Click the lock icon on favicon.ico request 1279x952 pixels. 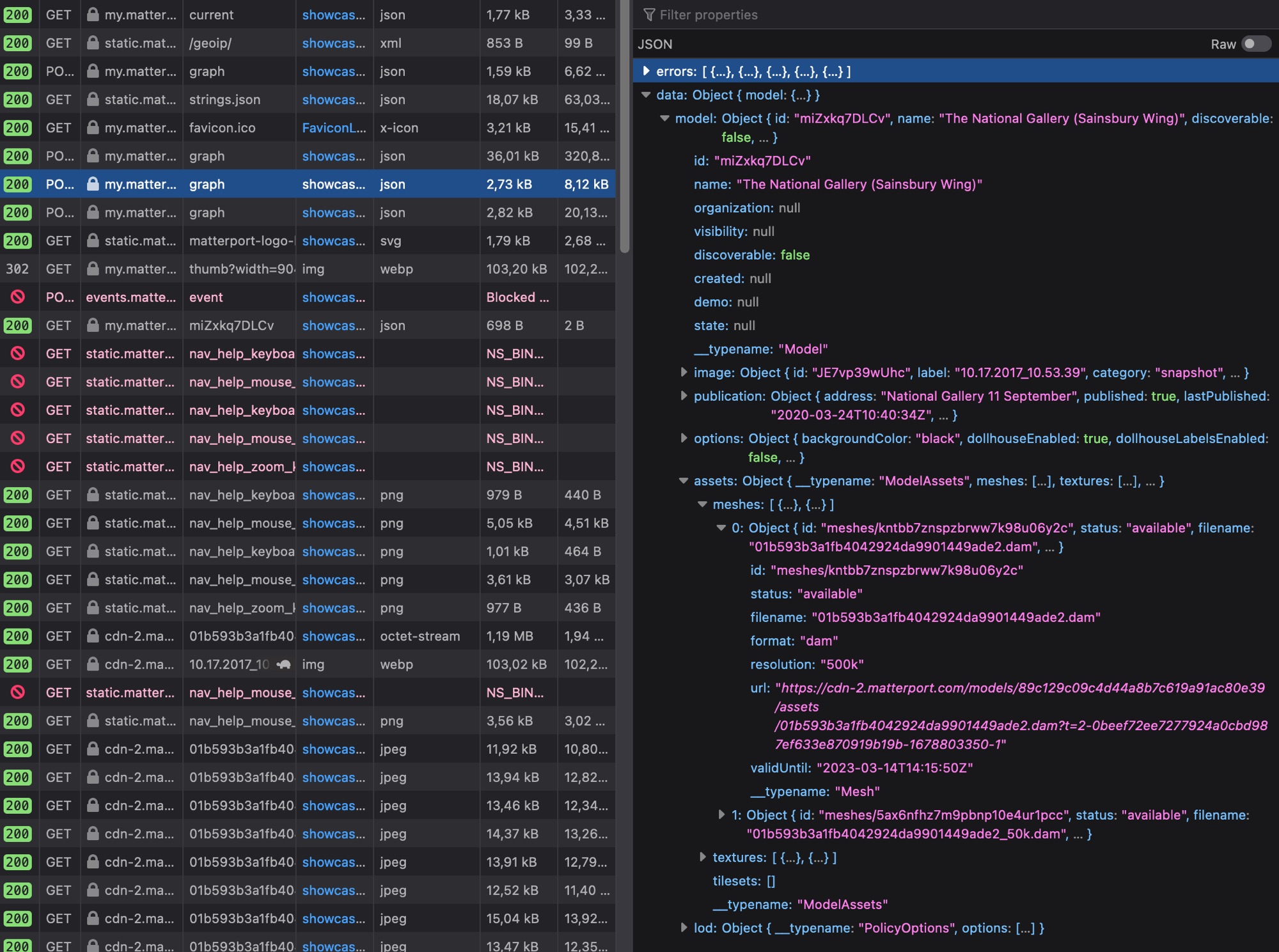pos(93,127)
